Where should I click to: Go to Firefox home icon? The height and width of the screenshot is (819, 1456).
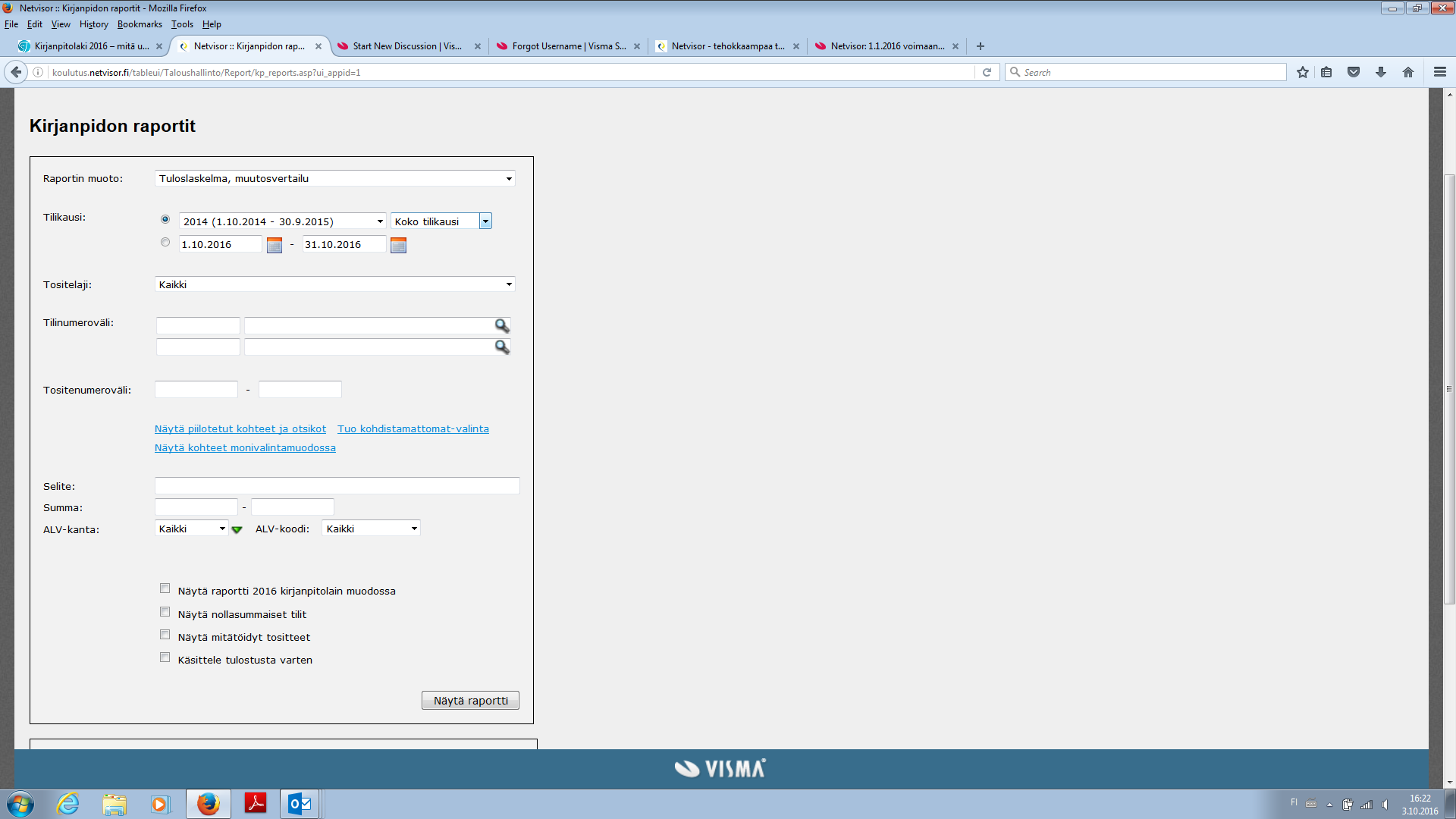pyautogui.click(x=1407, y=72)
